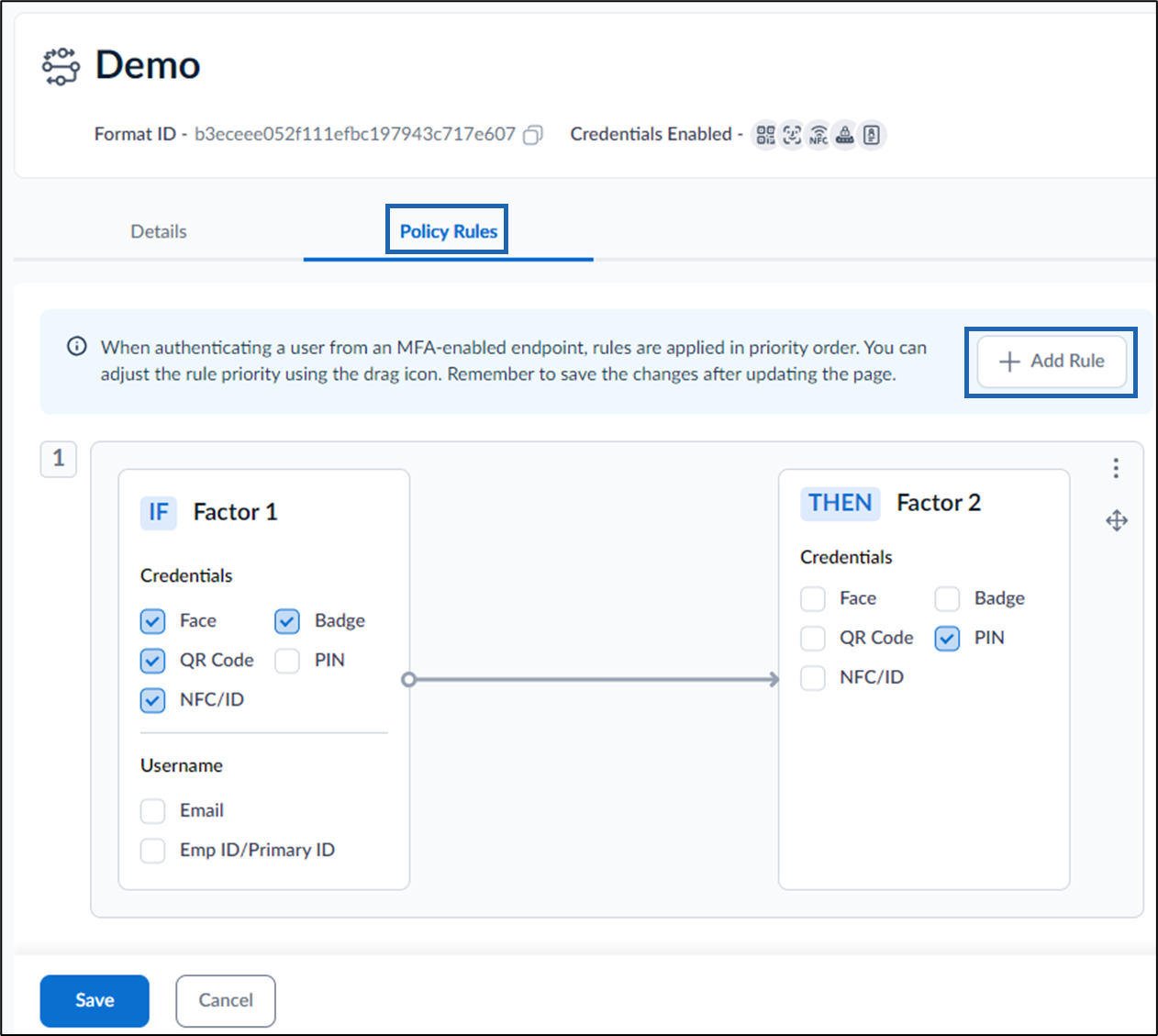Viewport: 1158px width, 1036px height.
Task: Click the Format ID value b3eceee052f111efbc197943c717e607
Action: click(x=355, y=134)
